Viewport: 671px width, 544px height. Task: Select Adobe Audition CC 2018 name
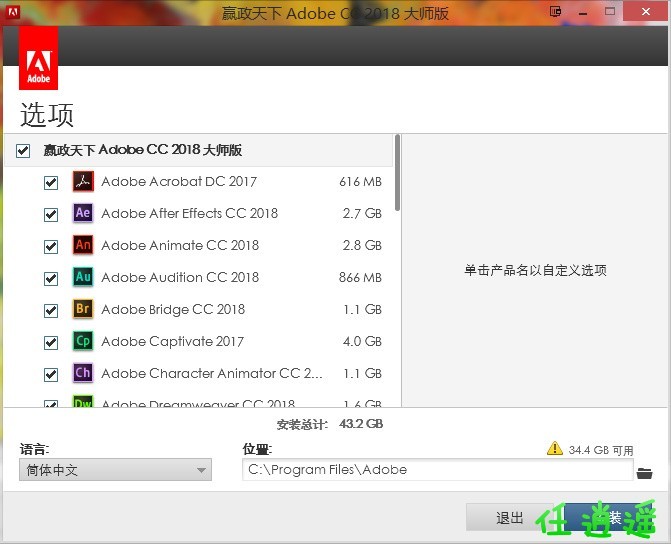pyautogui.click(x=180, y=277)
